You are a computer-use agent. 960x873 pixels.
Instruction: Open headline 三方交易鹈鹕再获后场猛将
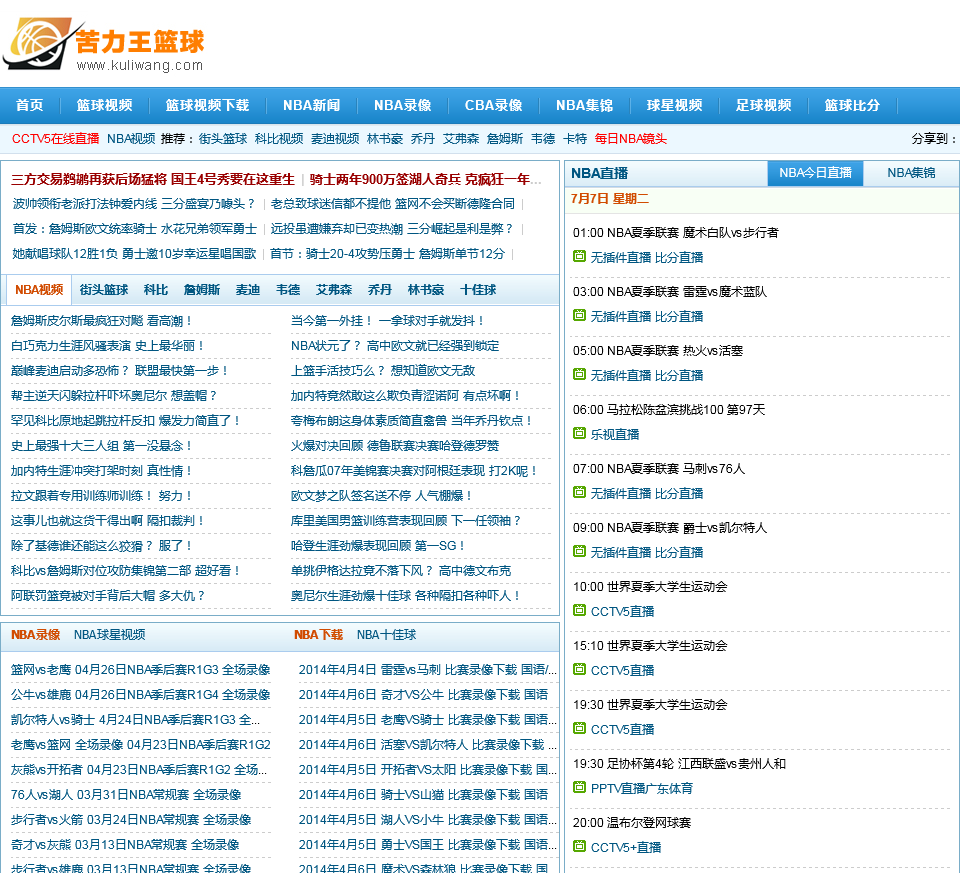click(x=153, y=179)
